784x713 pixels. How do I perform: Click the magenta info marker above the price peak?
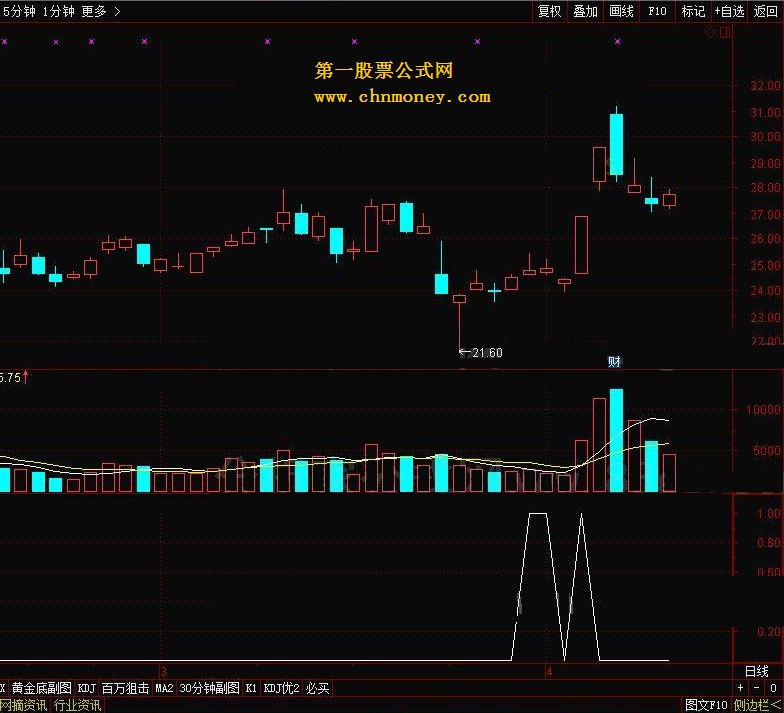pyautogui.click(x=618, y=42)
